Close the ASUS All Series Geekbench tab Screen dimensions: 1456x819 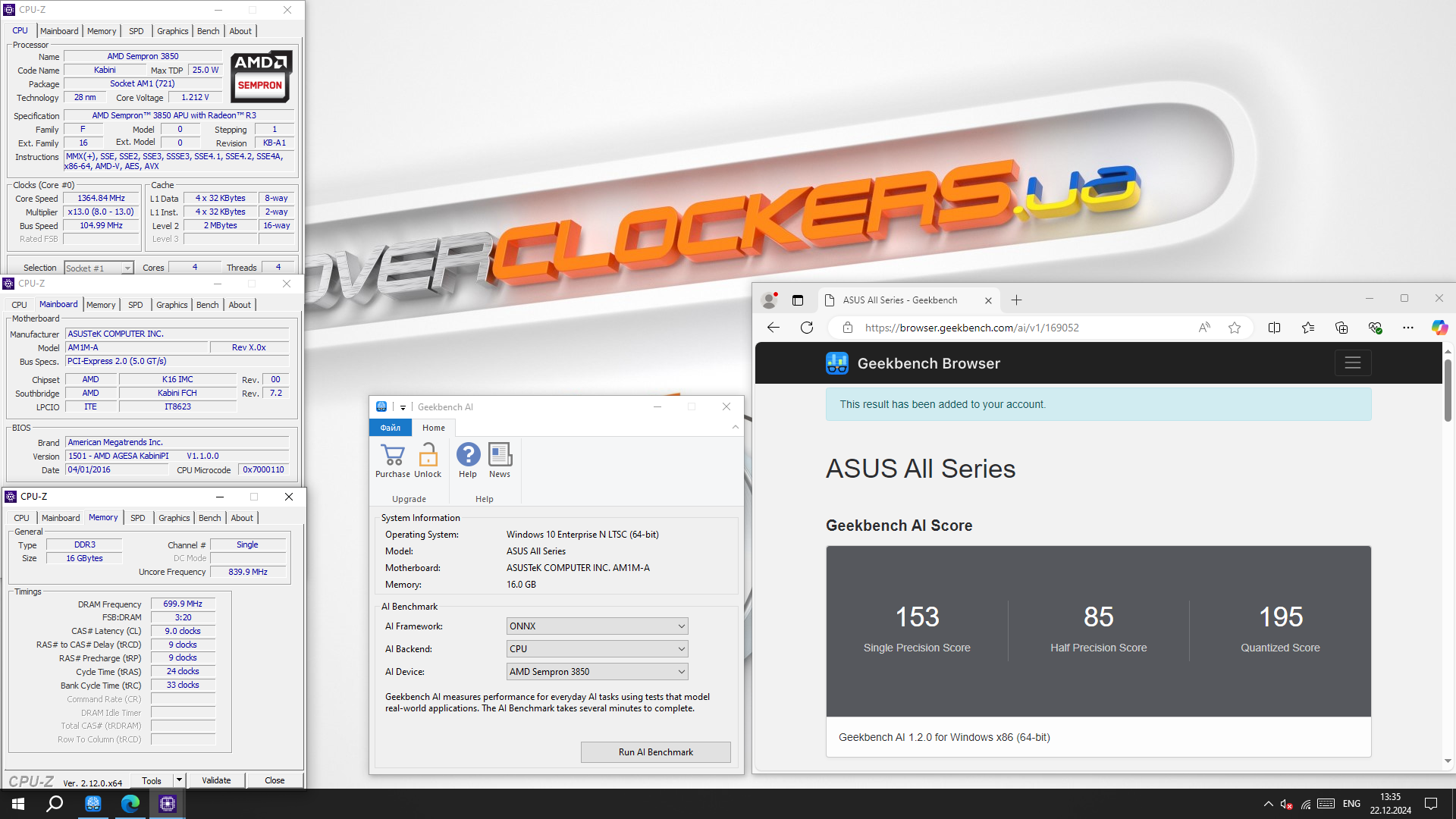click(x=988, y=300)
